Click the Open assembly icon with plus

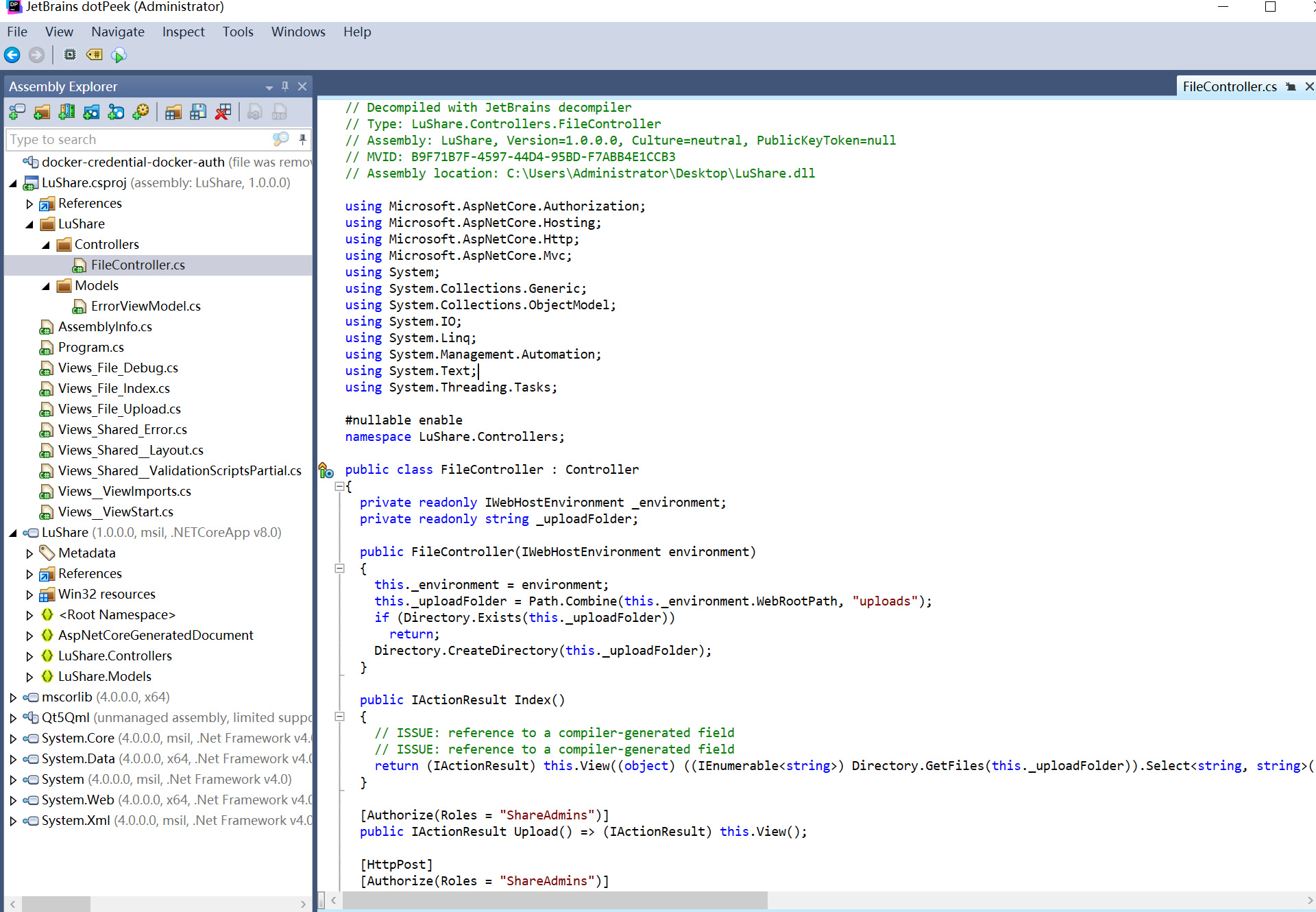point(16,112)
